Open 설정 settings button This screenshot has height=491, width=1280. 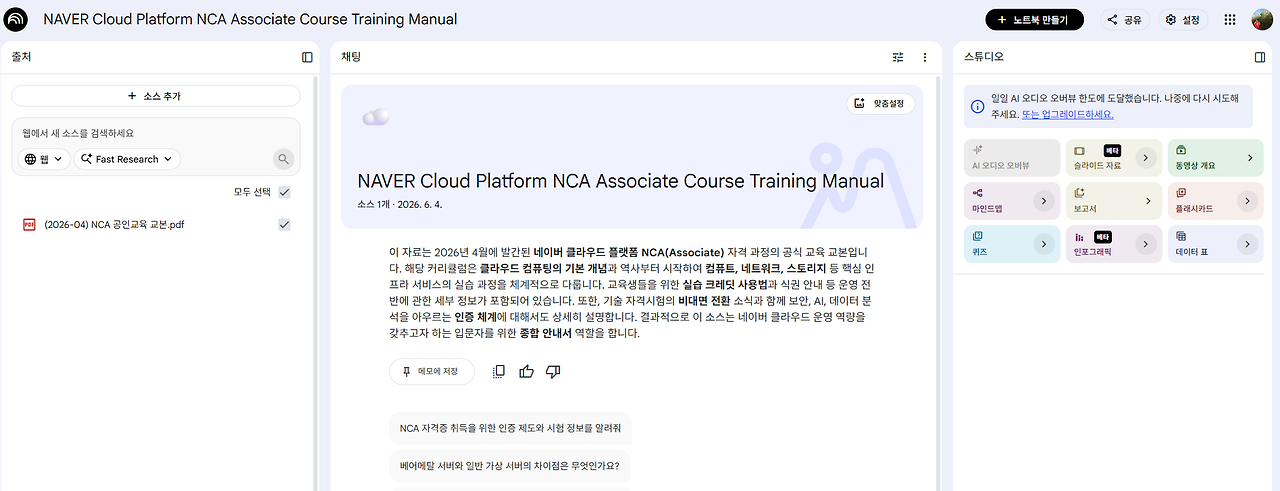pos(1183,19)
